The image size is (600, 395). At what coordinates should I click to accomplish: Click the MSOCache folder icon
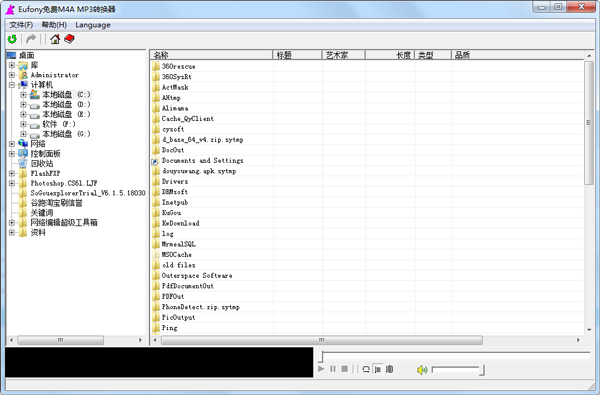[x=156, y=255]
